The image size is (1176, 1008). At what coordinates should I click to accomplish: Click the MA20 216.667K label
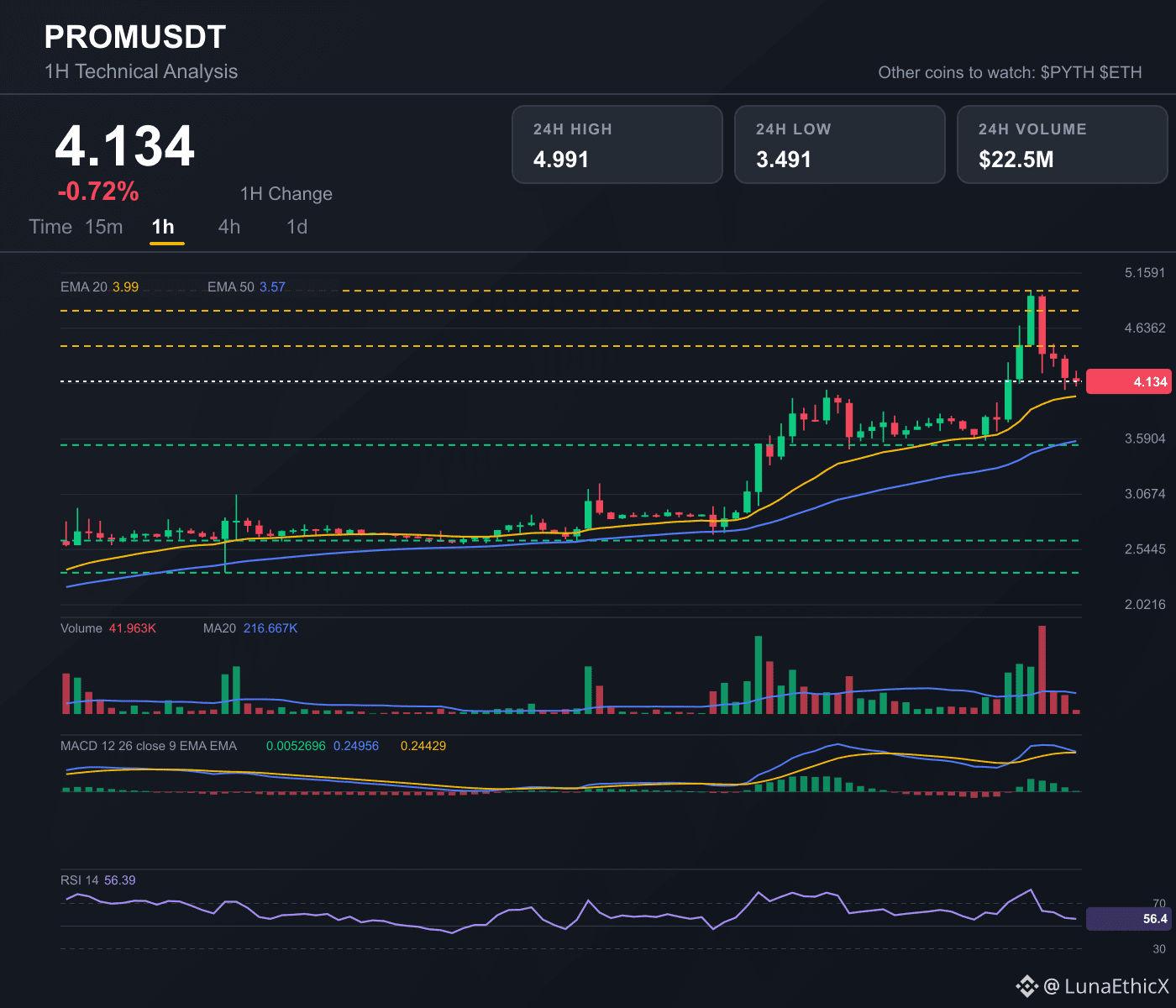coord(250,628)
